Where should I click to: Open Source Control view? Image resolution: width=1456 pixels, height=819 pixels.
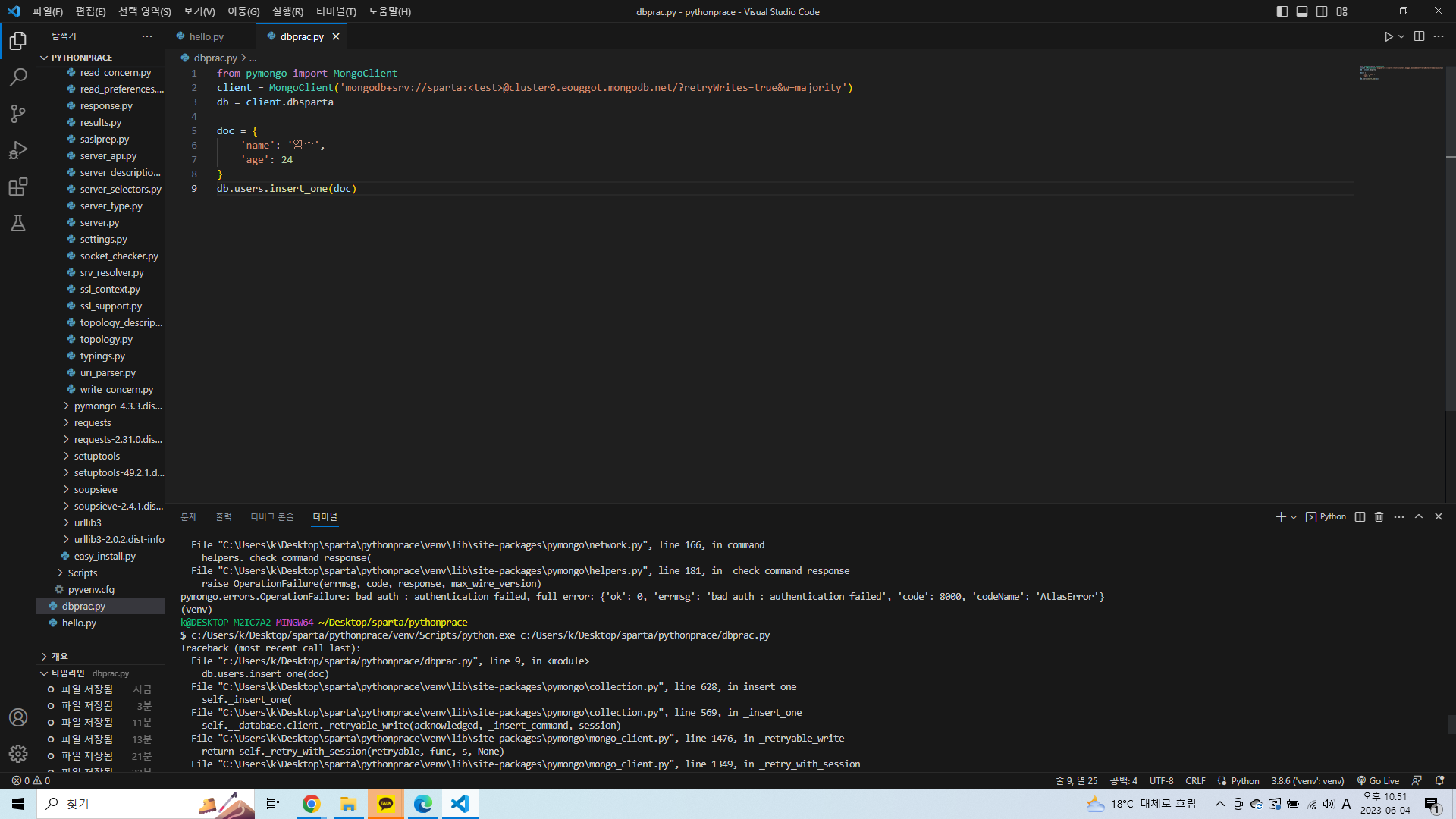[x=18, y=114]
